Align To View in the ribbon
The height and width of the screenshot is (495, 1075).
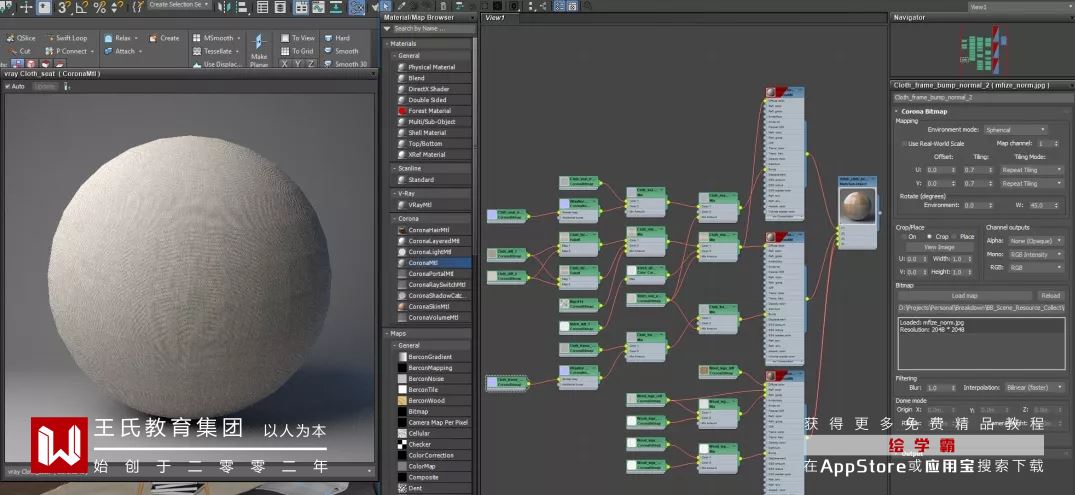coord(298,38)
